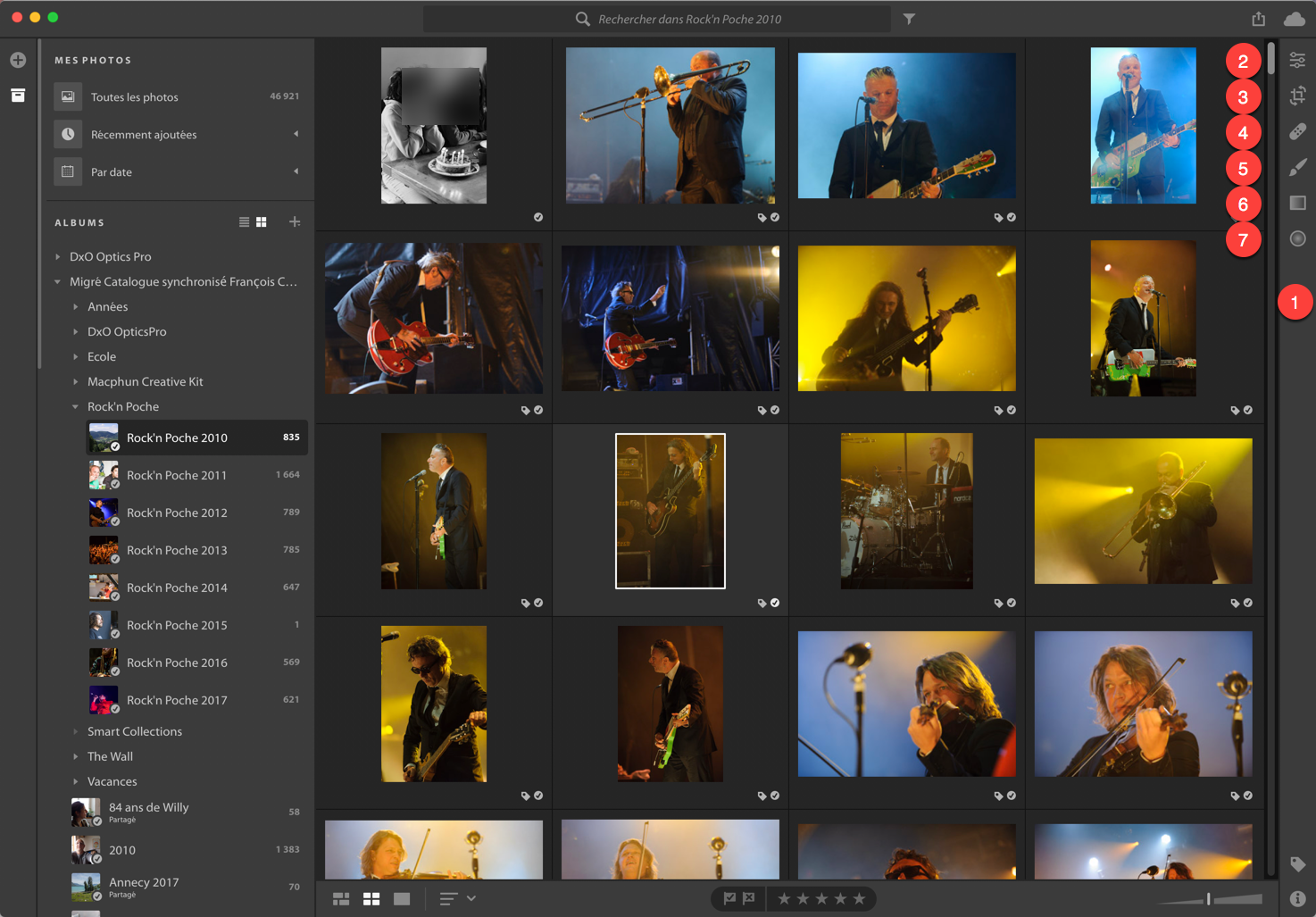
Task: Select Récemment ajoutées
Action: click(x=177, y=134)
